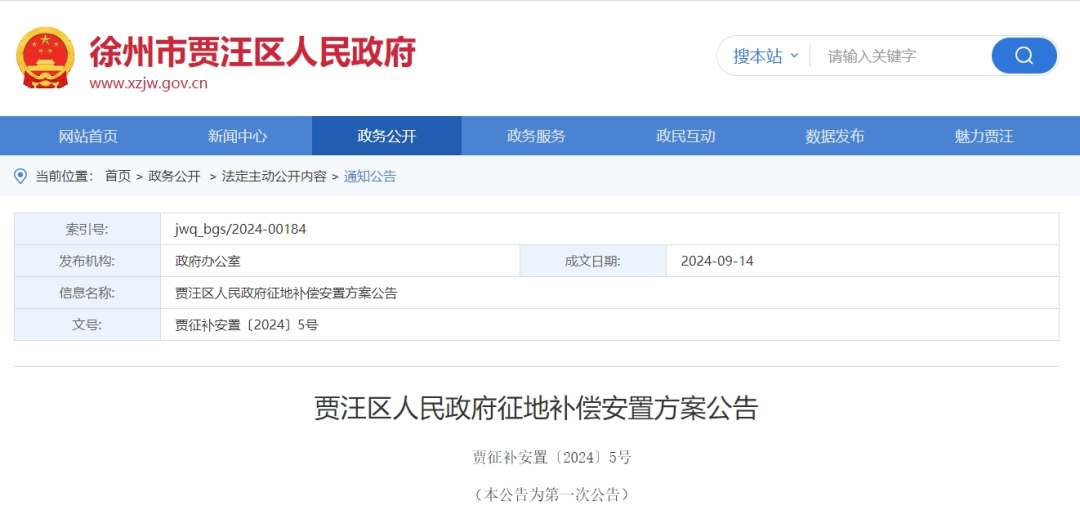
Task: Open the 数据发布 nav tab
Action: click(x=835, y=136)
